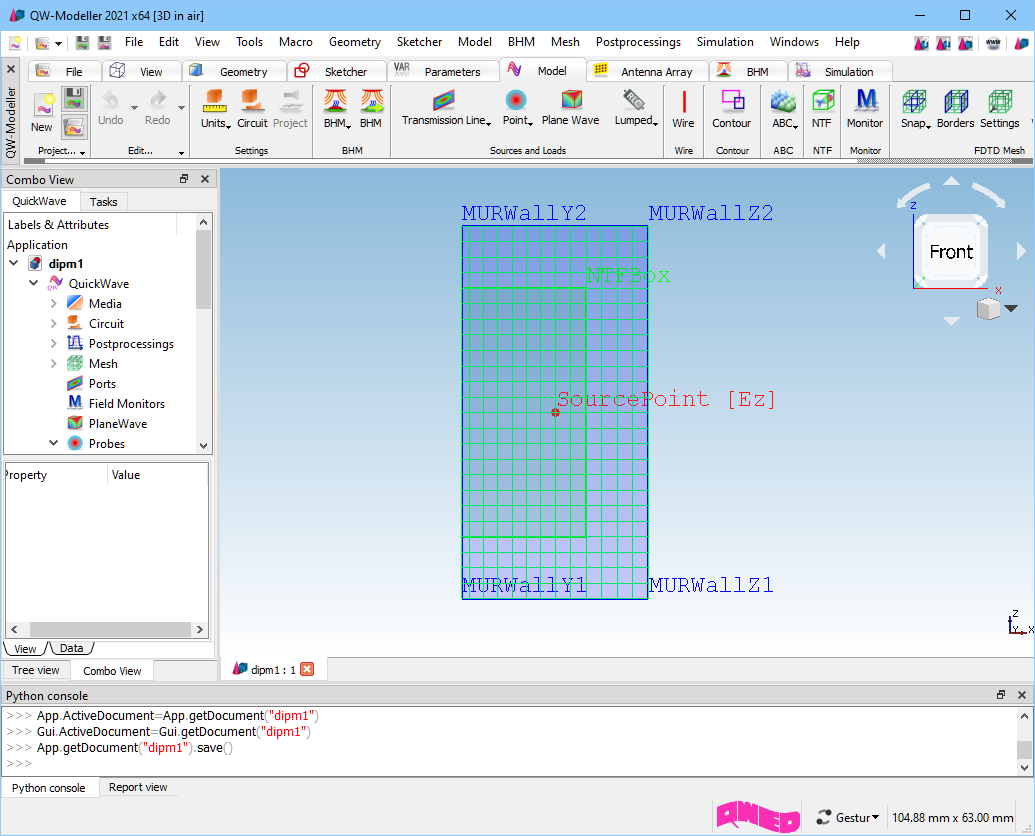Open the Postprocessings menu
Viewport: 1035px width, 836px height.
638,42
